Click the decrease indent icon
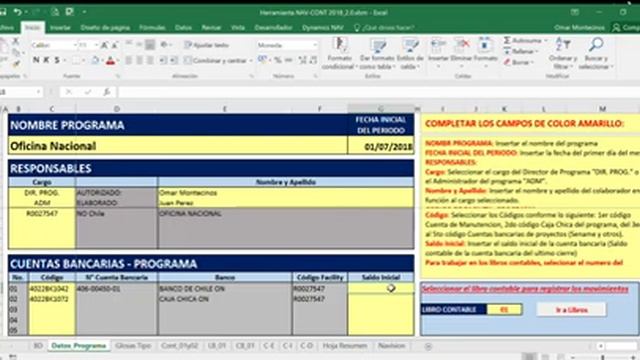640x360 pixels. coord(163,60)
